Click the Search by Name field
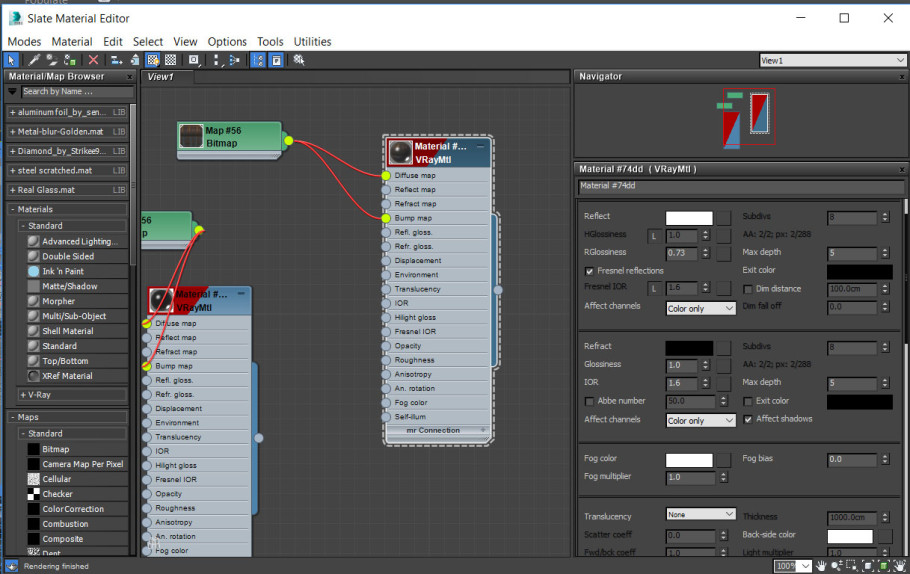The height and width of the screenshot is (574, 910). [78, 92]
